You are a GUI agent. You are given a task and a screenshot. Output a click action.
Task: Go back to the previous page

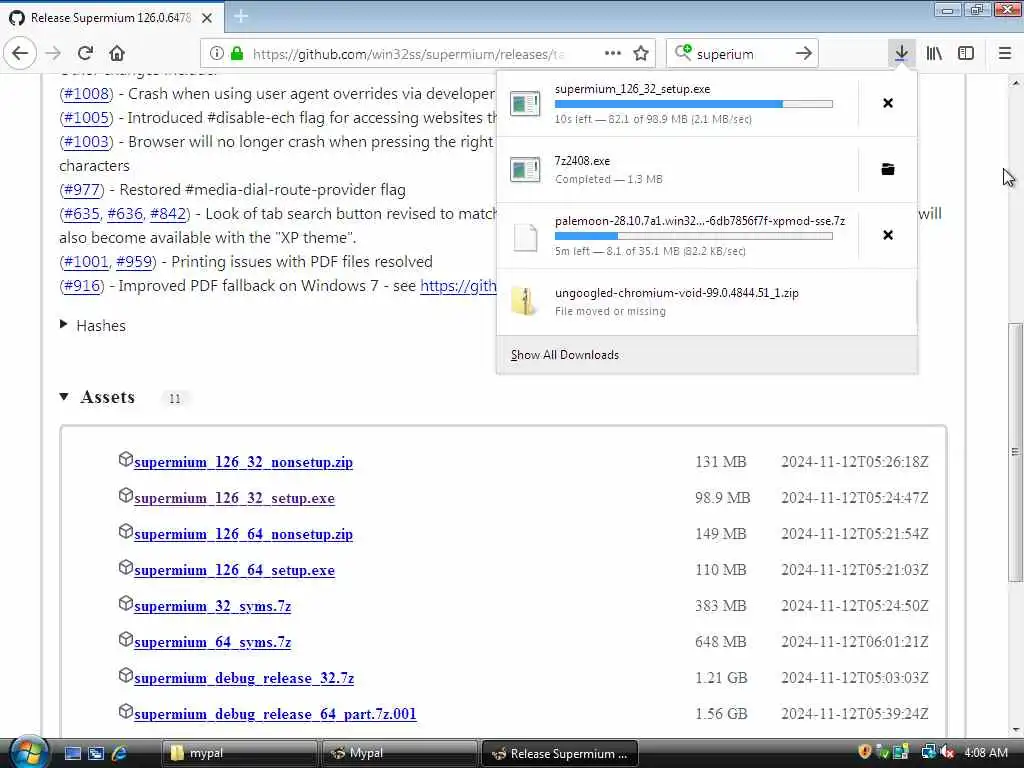(20, 53)
